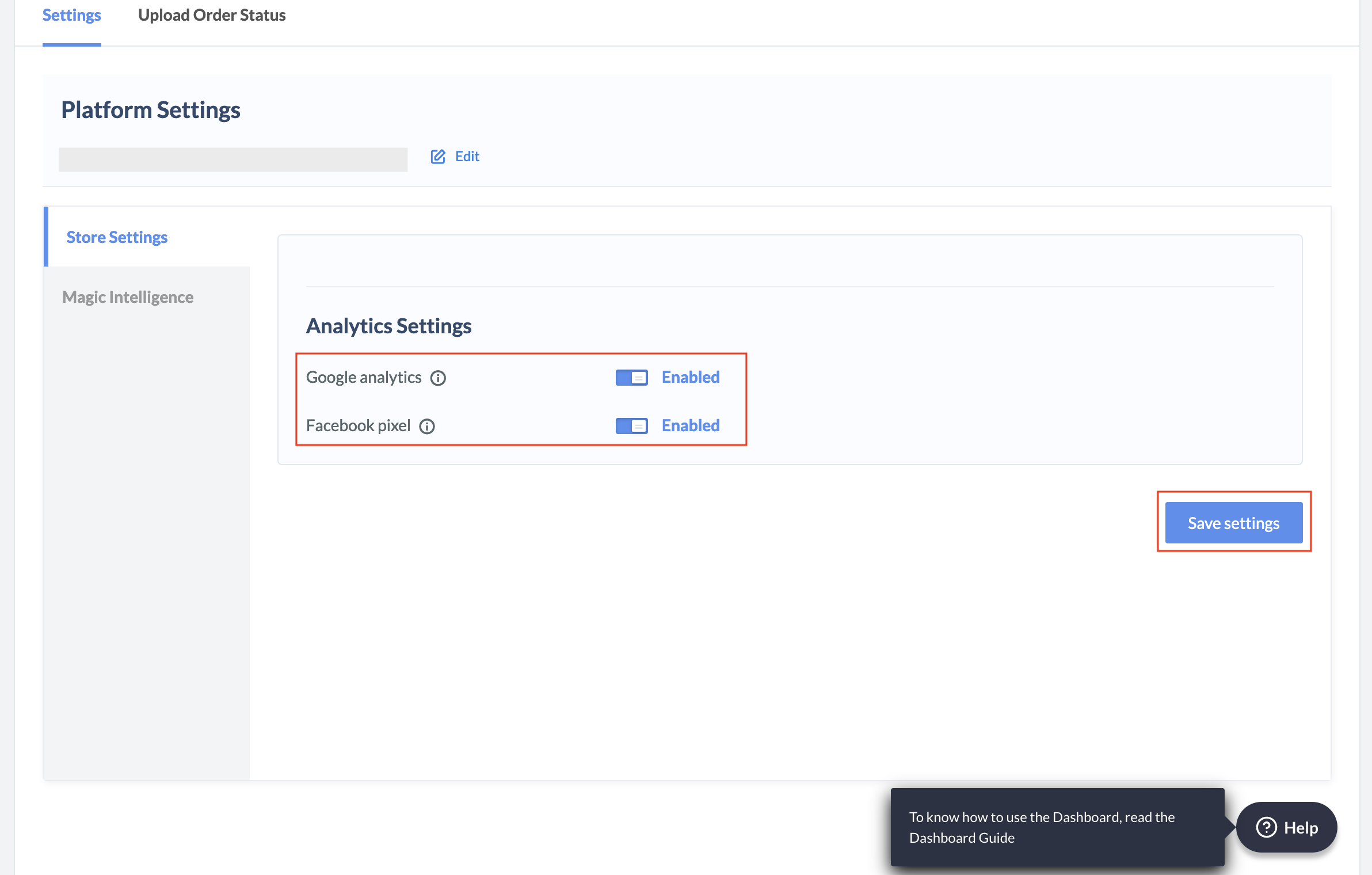Viewport: 1372px width, 875px height.
Task: Disable the Facebook pixel toggle
Action: coord(631,427)
